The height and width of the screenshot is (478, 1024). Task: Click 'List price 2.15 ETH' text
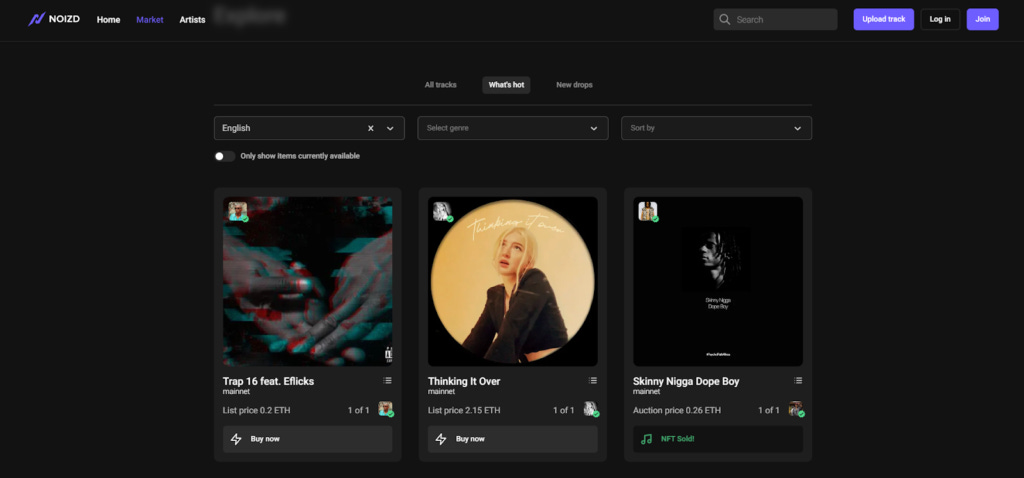[464, 410]
